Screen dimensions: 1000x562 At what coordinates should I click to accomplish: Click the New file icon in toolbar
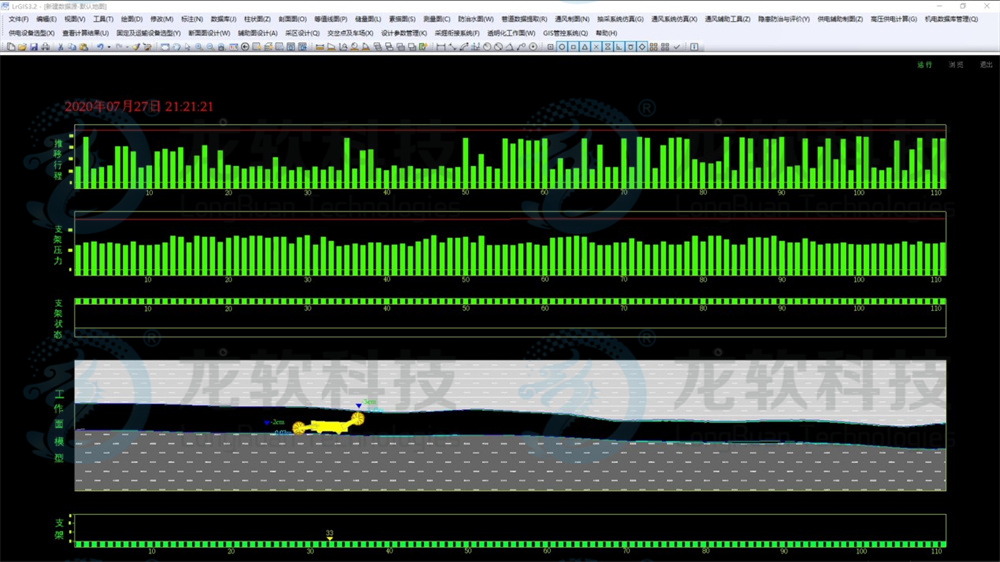pos(11,47)
